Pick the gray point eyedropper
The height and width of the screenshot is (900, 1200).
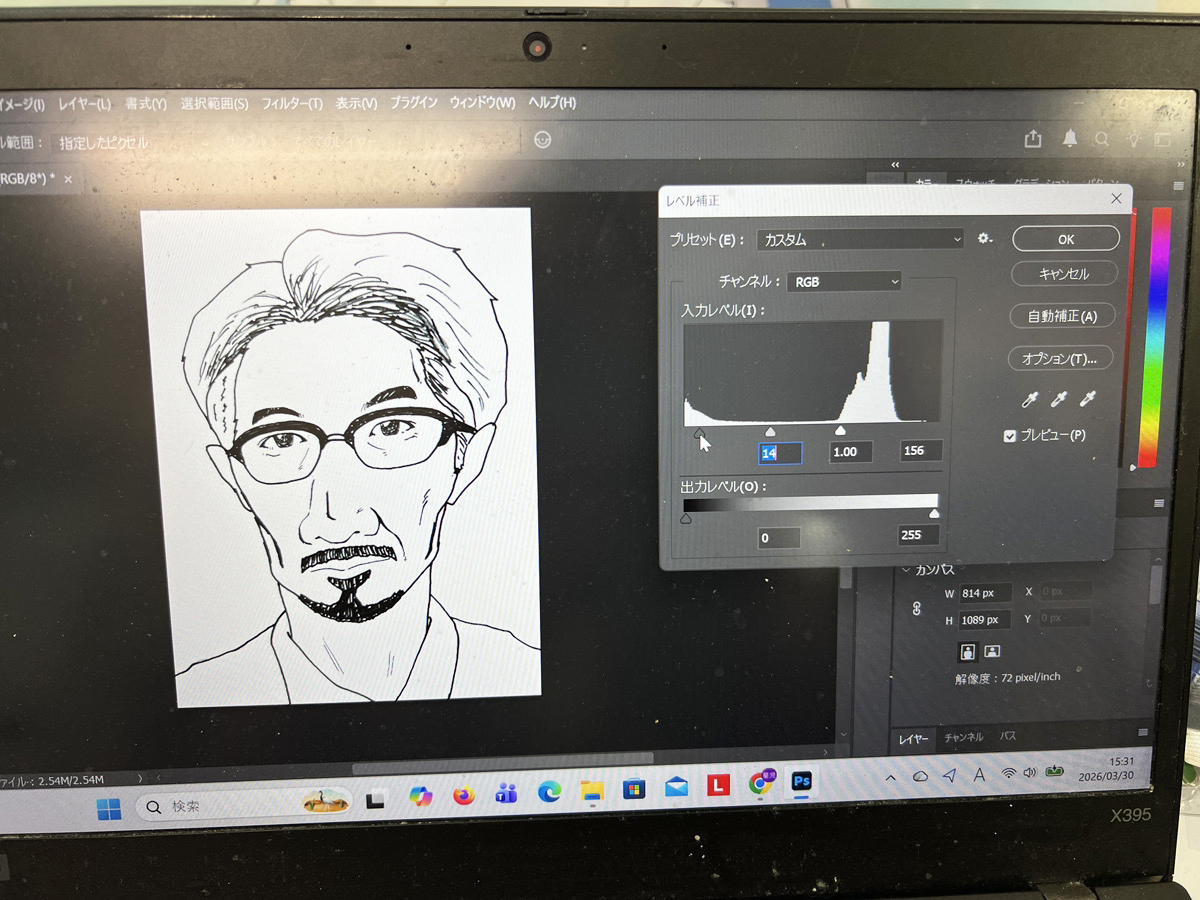coord(1059,400)
